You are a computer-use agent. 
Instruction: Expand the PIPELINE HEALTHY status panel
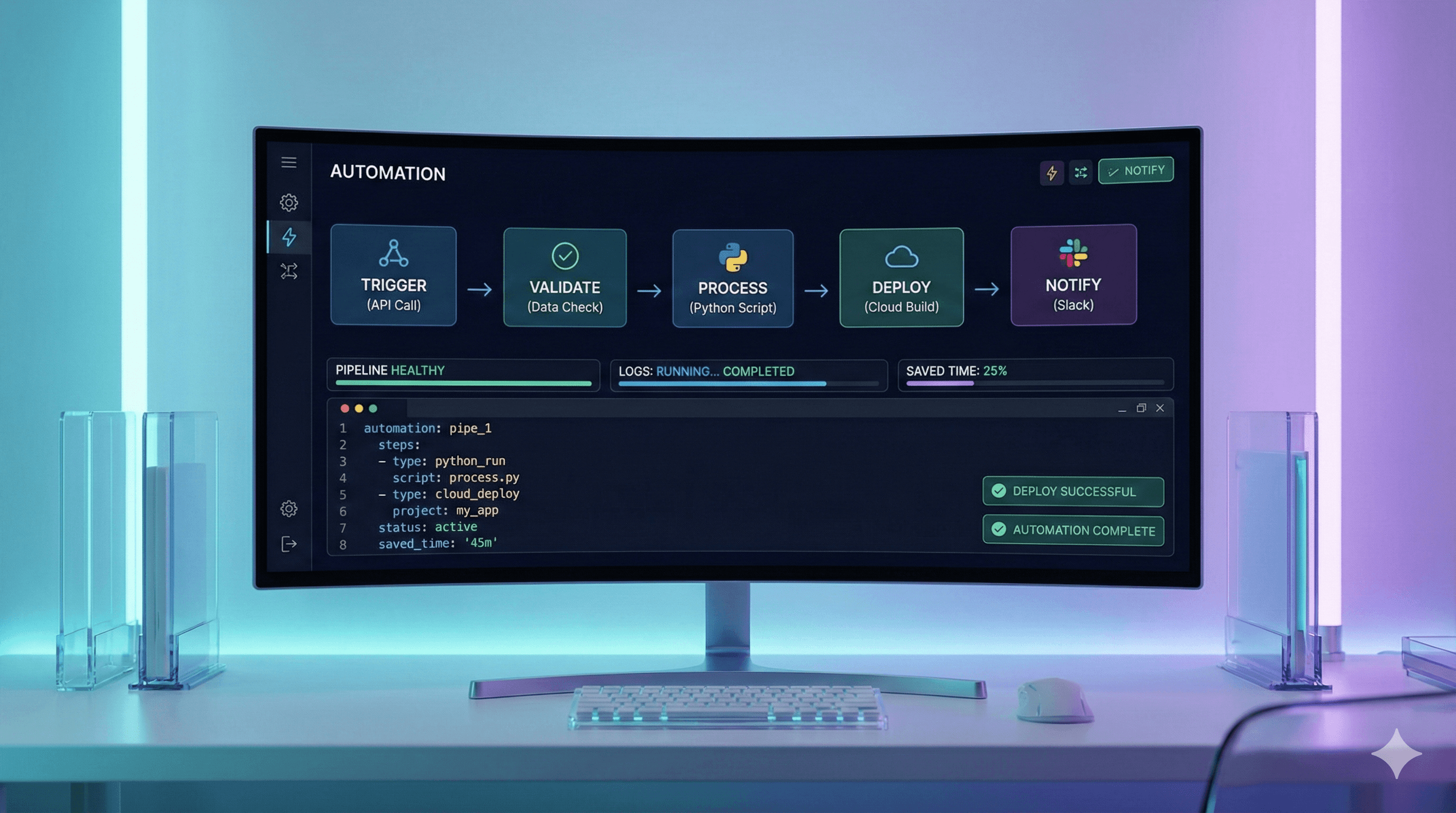[x=463, y=375]
